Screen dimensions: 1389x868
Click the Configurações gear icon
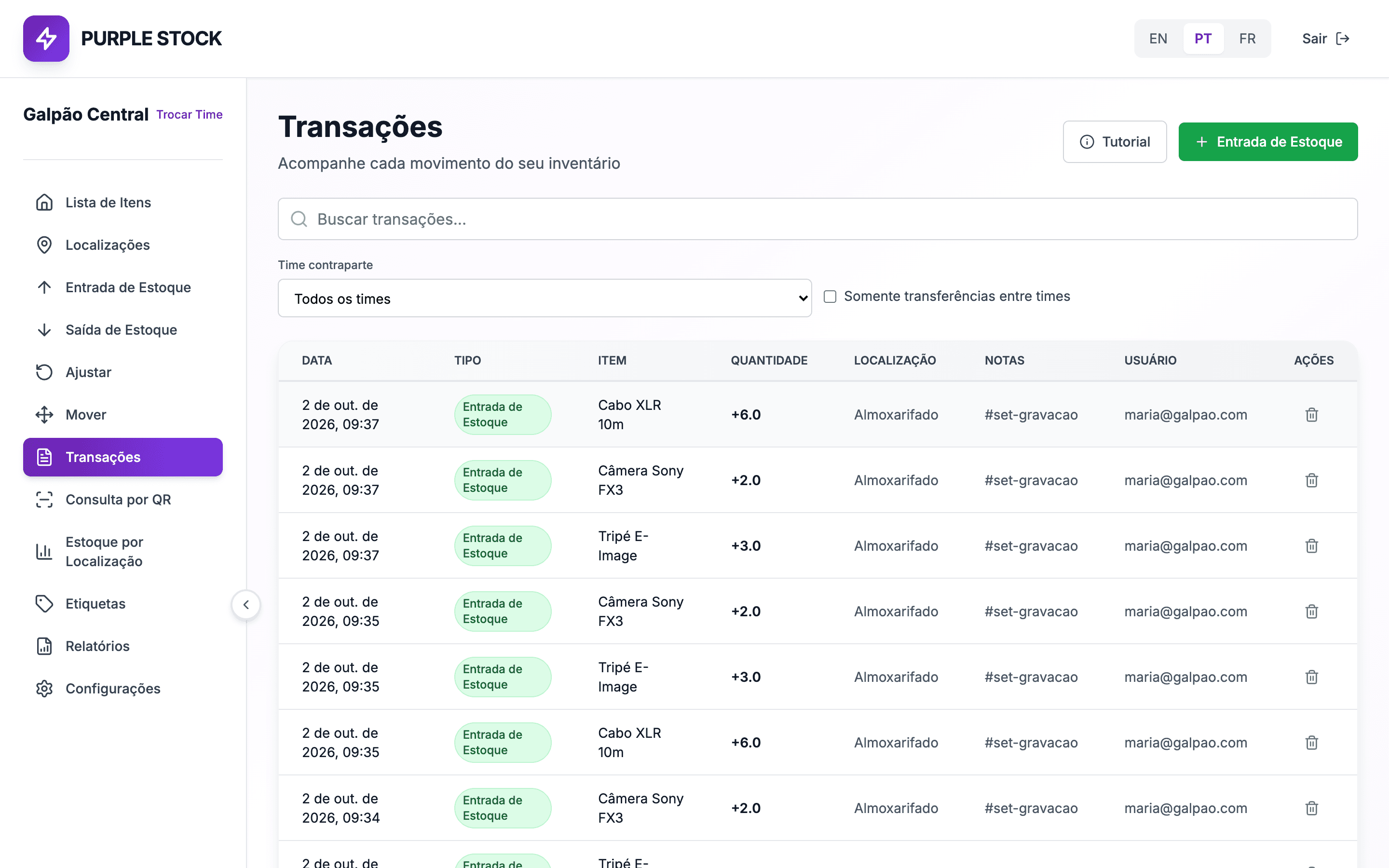[x=44, y=689]
